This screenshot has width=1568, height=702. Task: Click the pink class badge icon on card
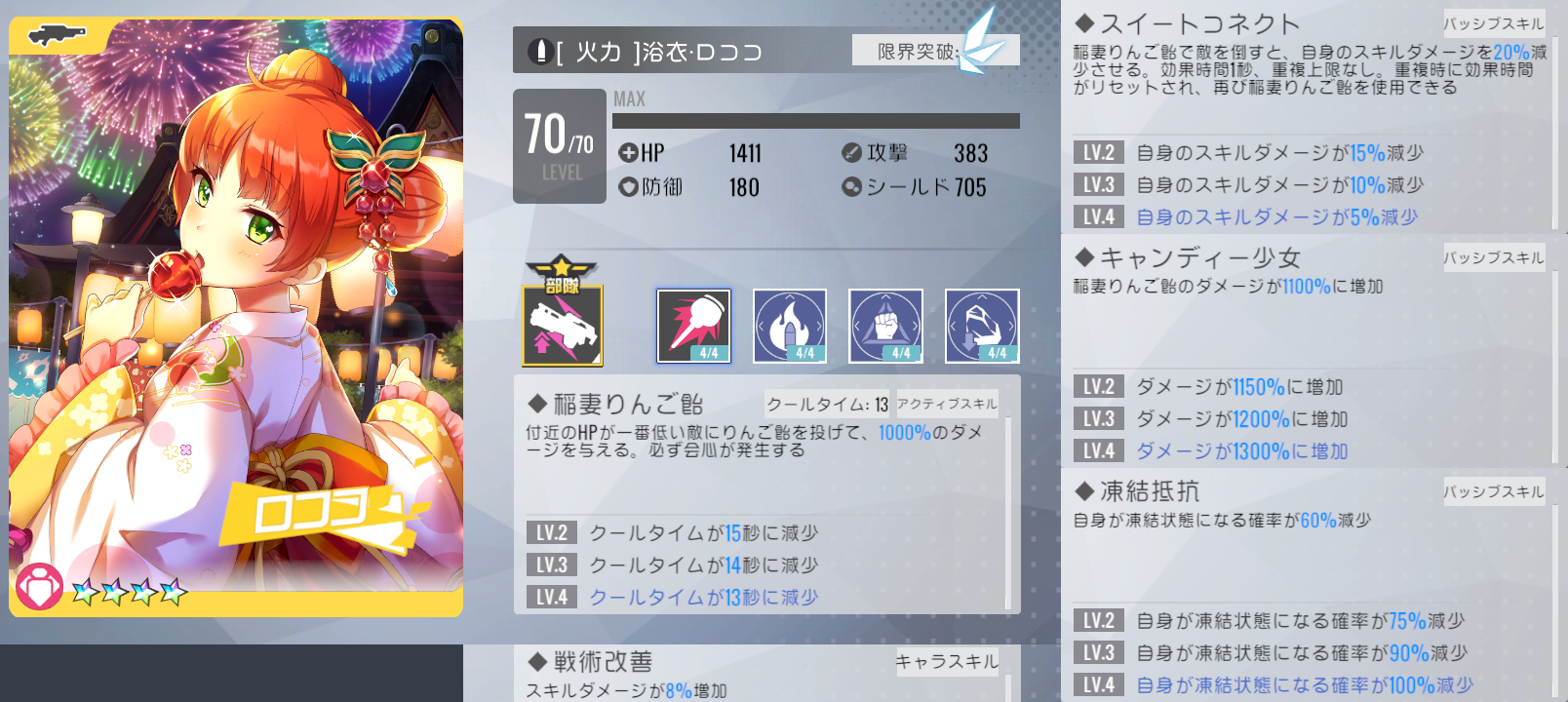pos(40,587)
